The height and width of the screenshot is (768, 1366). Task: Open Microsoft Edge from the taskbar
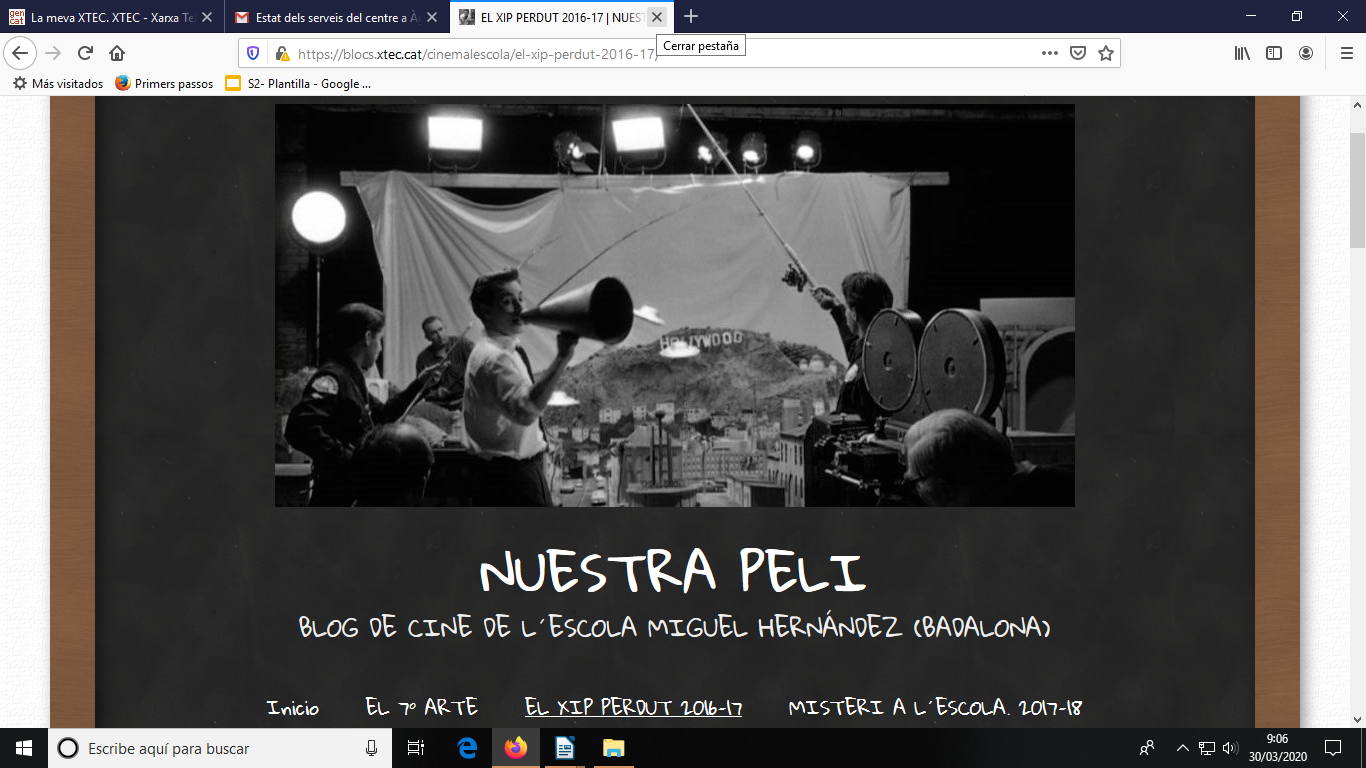tap(467, 748)
